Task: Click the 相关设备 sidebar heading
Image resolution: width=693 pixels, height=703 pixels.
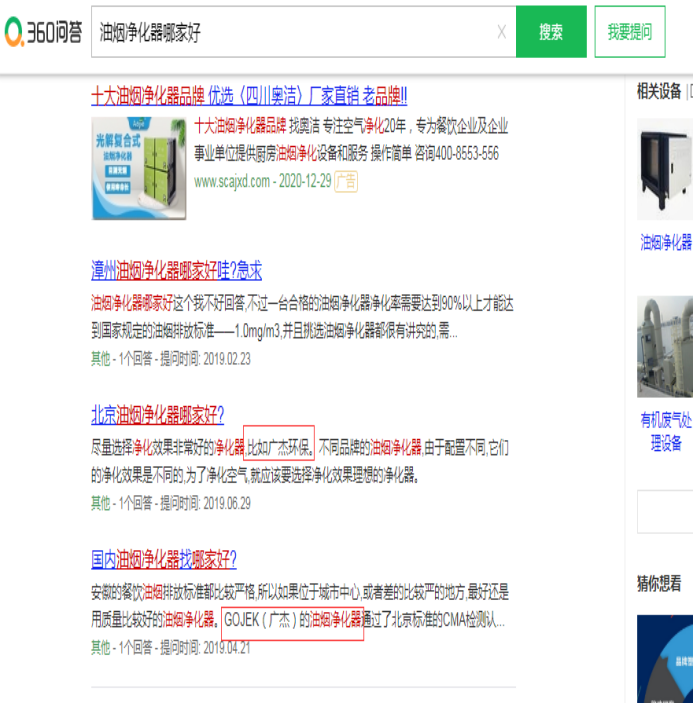Action: (x=659, y=91)
